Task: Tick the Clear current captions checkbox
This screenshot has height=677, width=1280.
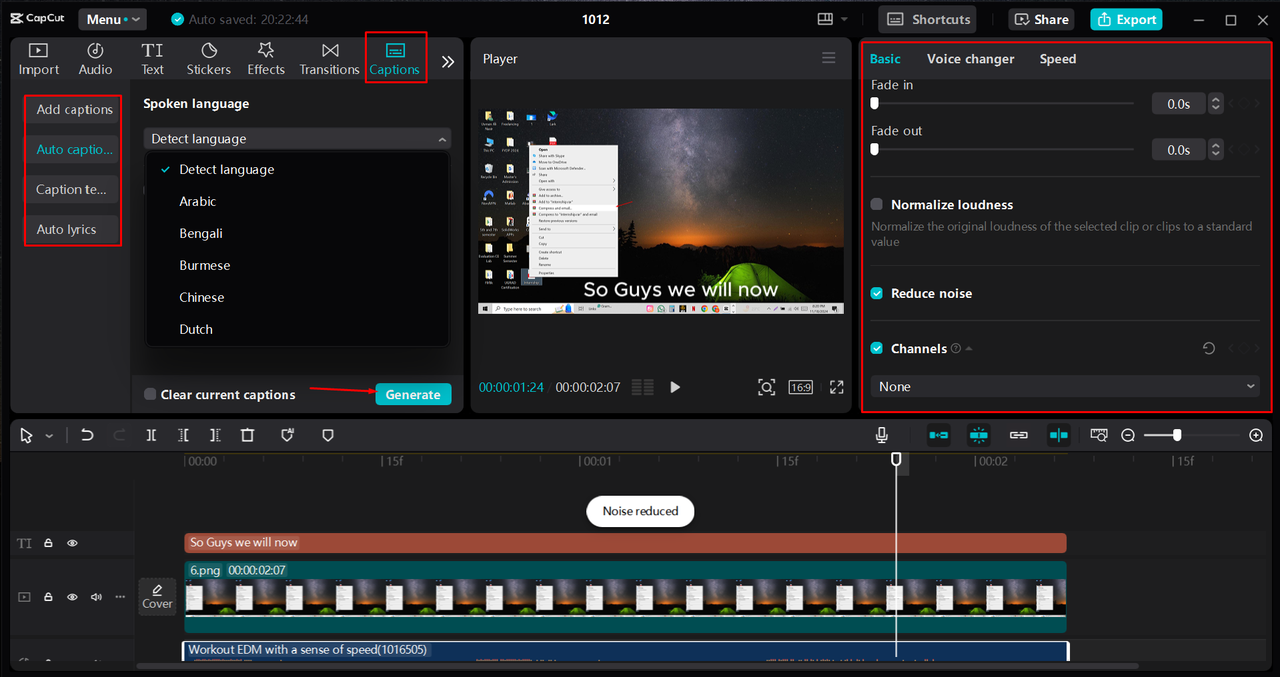Action: (150, 395)
